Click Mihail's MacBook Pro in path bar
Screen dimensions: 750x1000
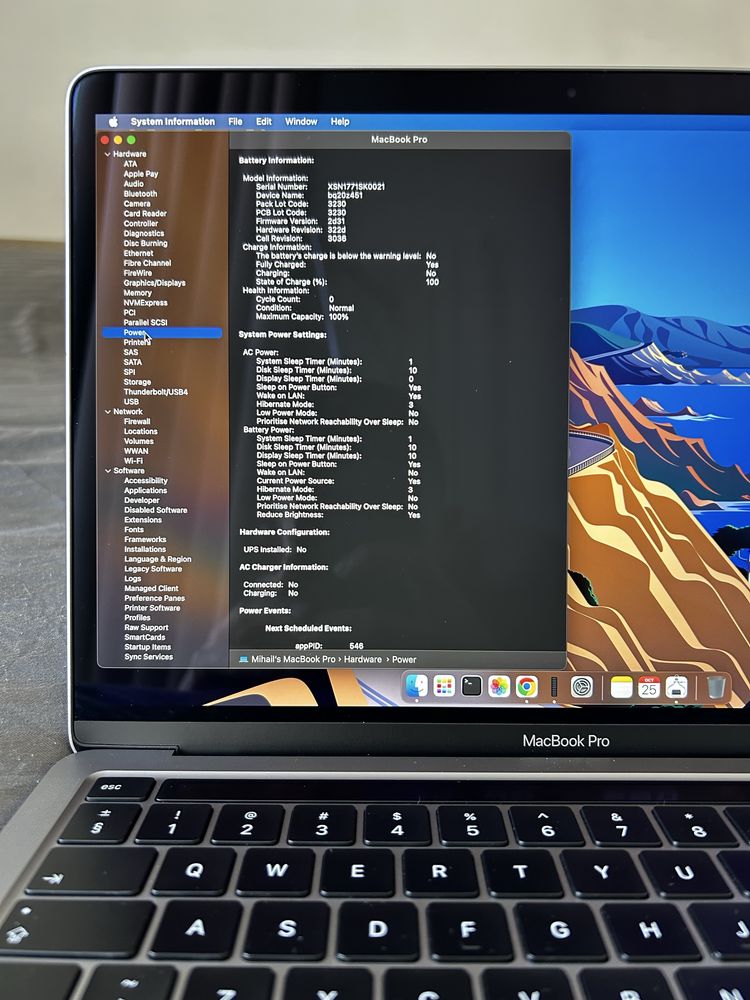[293, 659]
